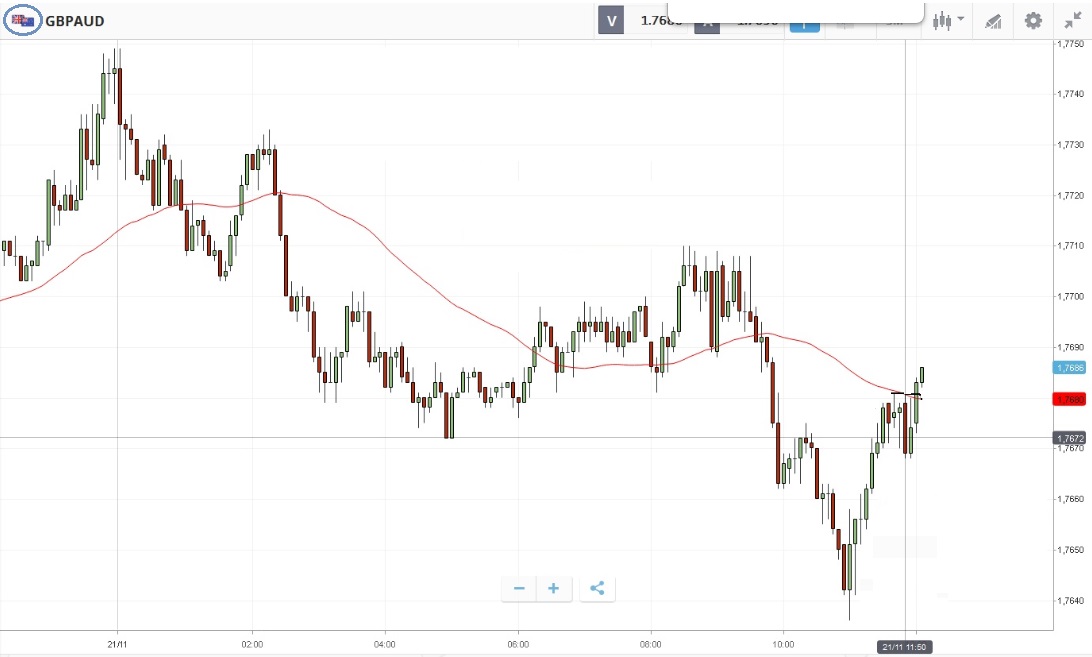The width and height of the screenshot is (1092, 657).
Task: Open the indicators and studies tool
Action: (x=993, y=20)
